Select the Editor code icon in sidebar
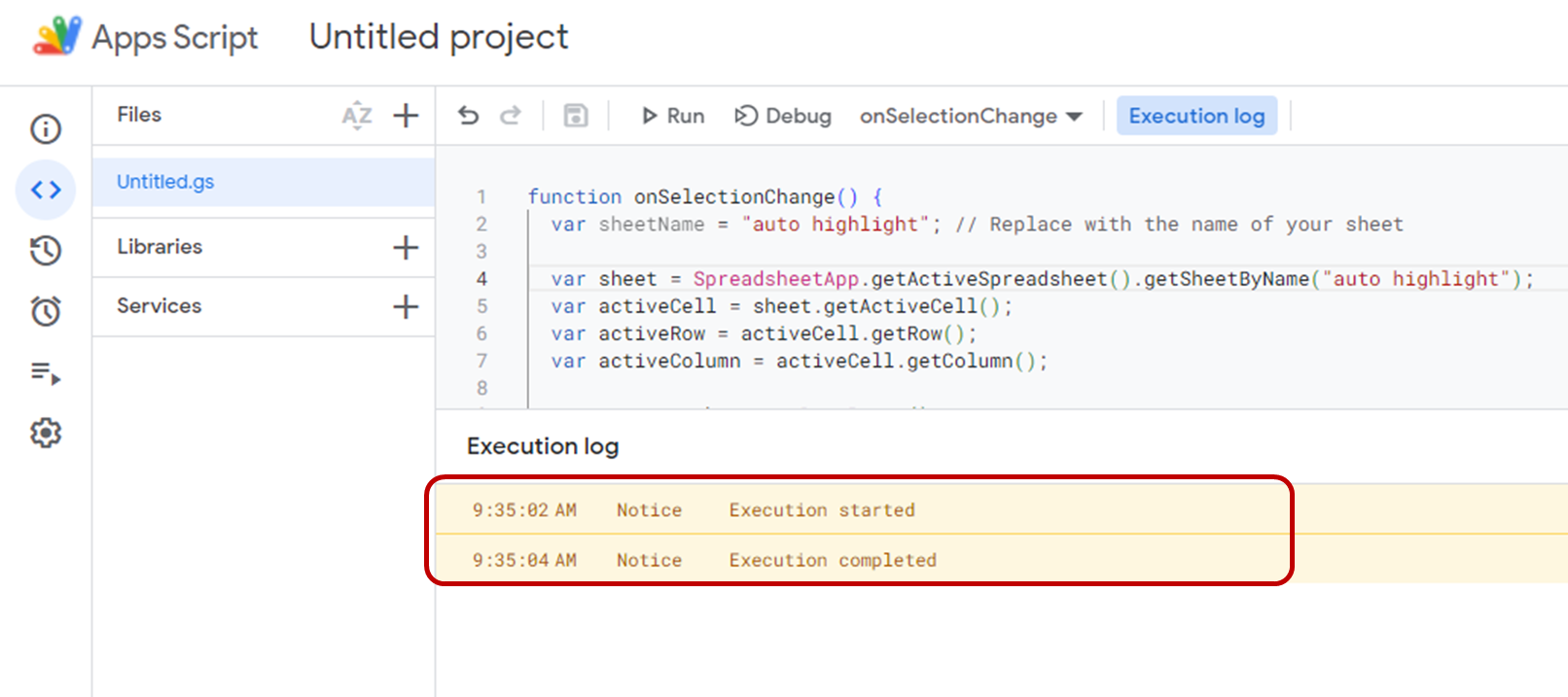The width and height of the screenshot is (1568, 697). pos(46,190)
